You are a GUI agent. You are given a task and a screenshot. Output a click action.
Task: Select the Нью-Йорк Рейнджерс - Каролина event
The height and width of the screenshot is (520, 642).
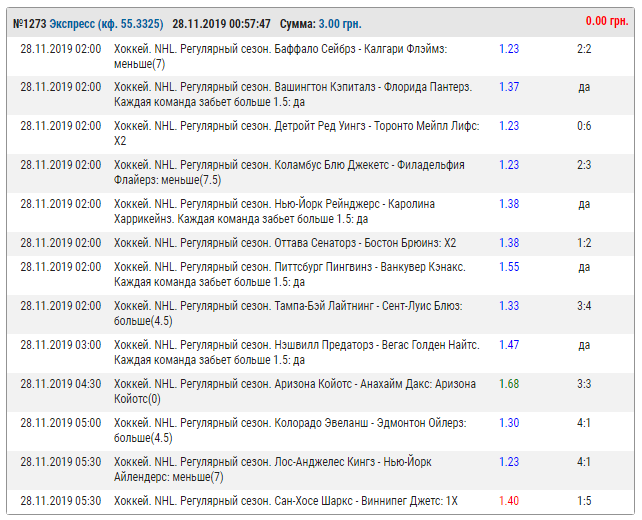[x=274, y=211]
